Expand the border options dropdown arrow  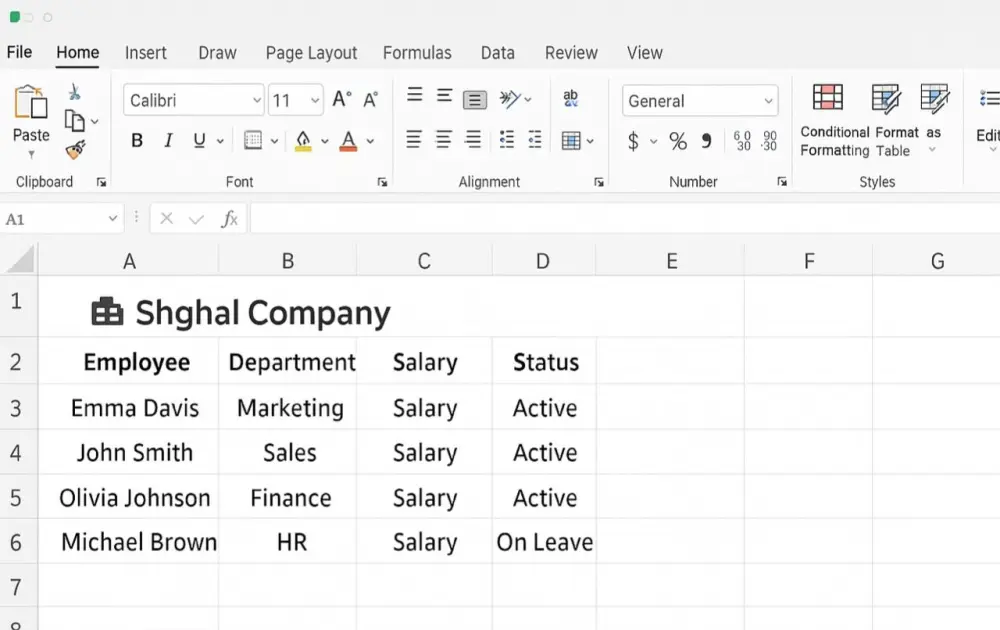[x=272, y=140]
